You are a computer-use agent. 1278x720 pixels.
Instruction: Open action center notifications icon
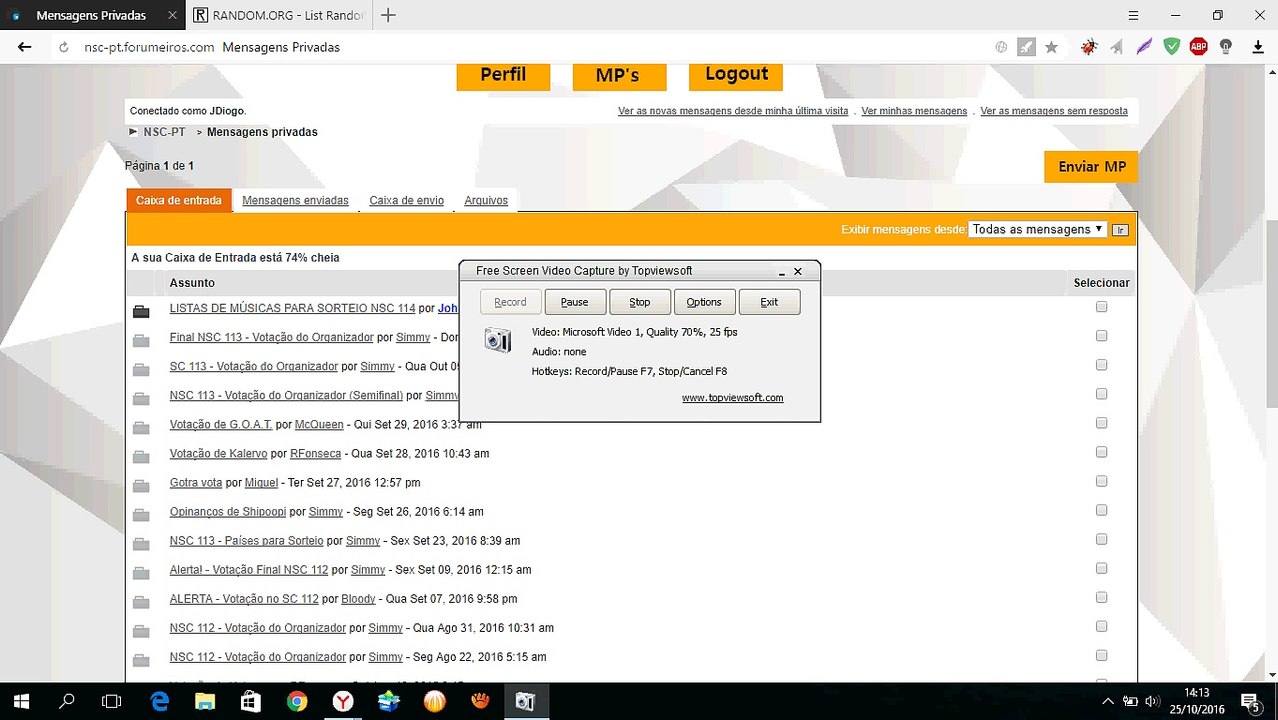click(1249, 701)
